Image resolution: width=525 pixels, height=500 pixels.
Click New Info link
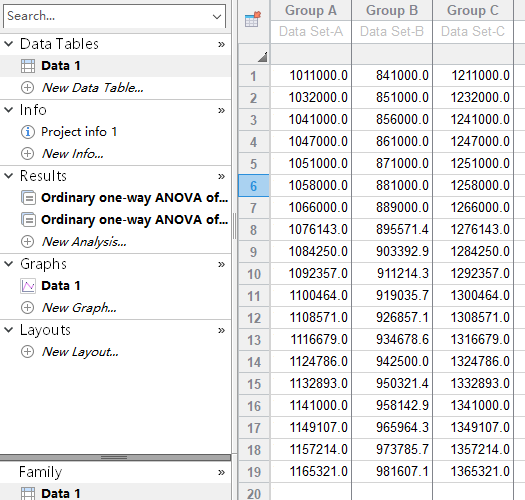click(x=73, y=154)
